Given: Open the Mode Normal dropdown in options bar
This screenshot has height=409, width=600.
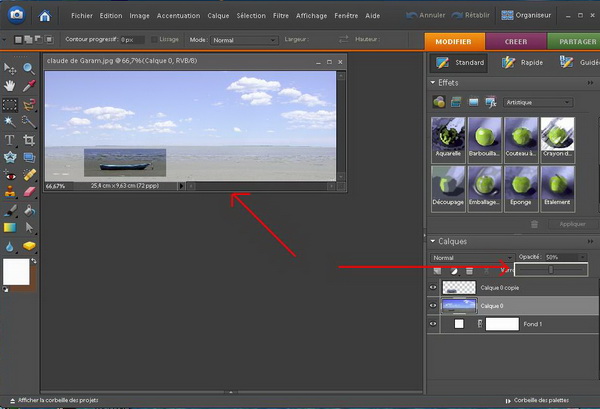Looking at the screenshot, I should click(x=244, y=40).
